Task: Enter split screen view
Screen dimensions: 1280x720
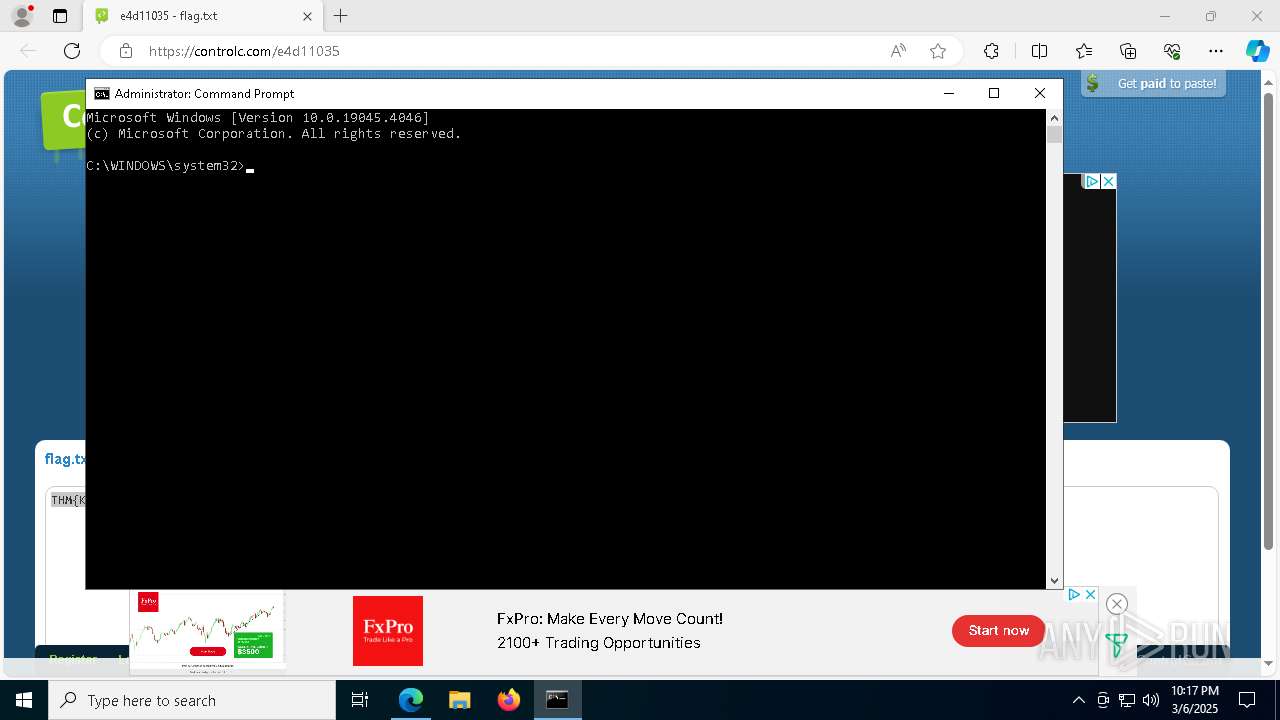Action: [x=1039, y=51]
